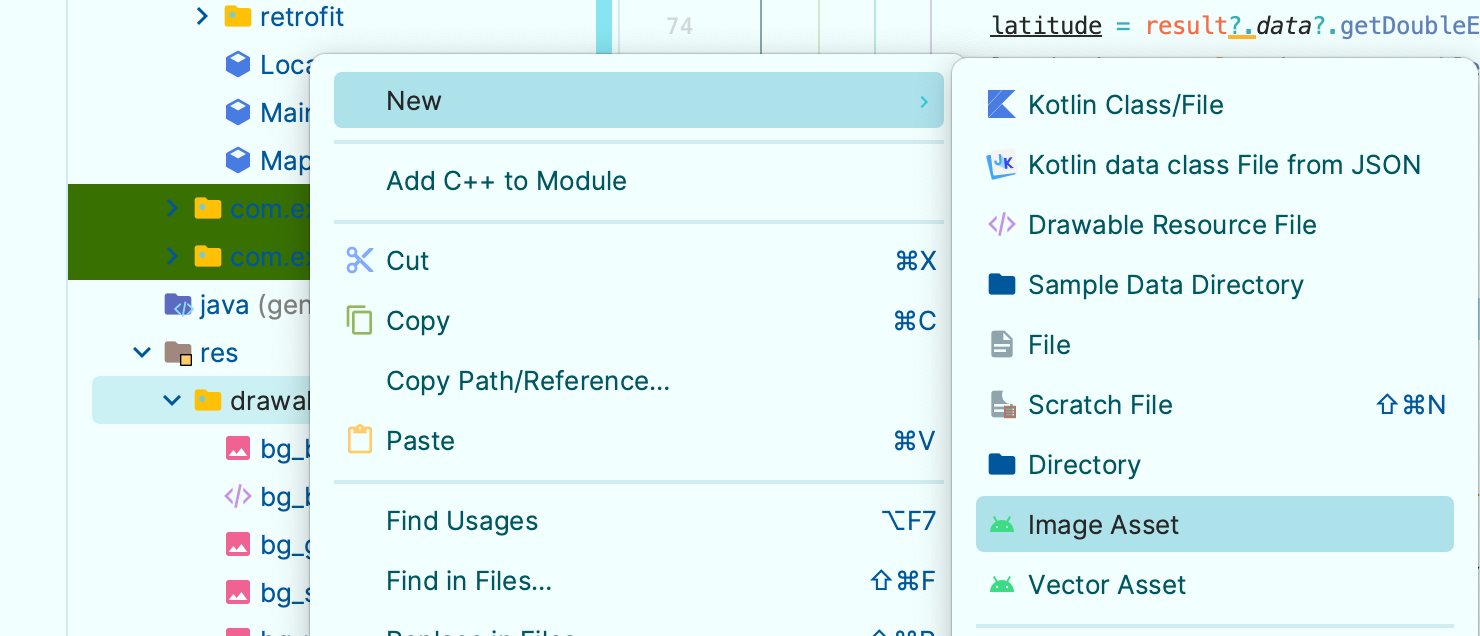Click the class icon beside Map item
This screenshot has height=636, width=1480.
click(x=238, y=160)
